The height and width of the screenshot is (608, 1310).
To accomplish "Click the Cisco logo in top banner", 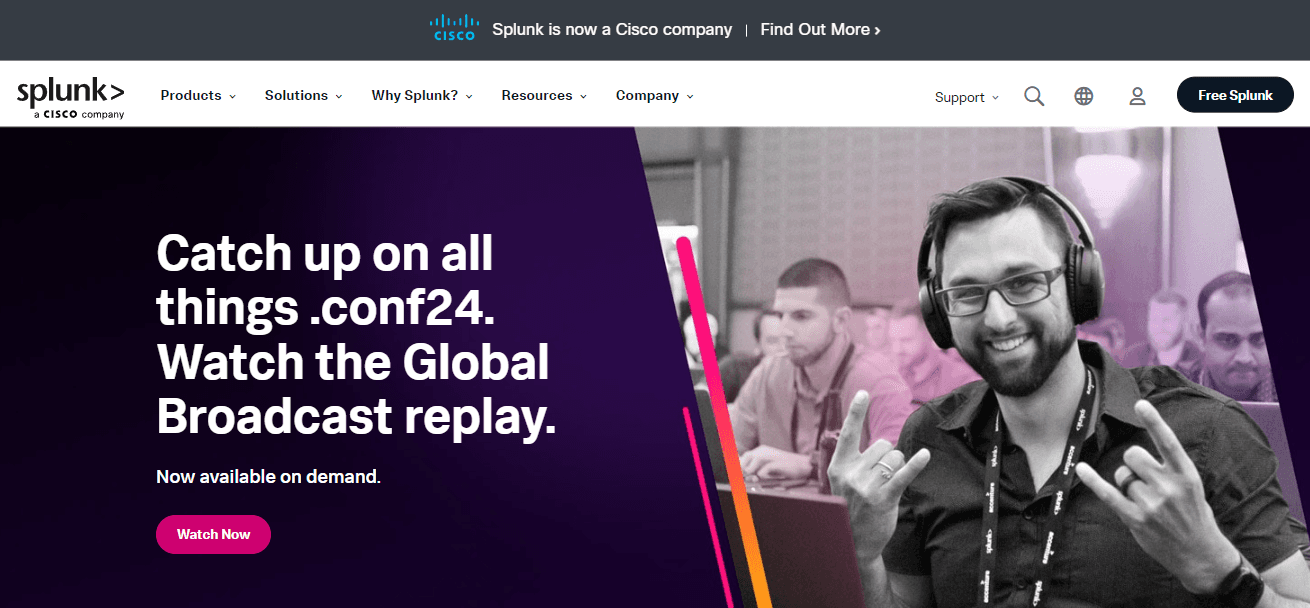I will coord(454,27).
